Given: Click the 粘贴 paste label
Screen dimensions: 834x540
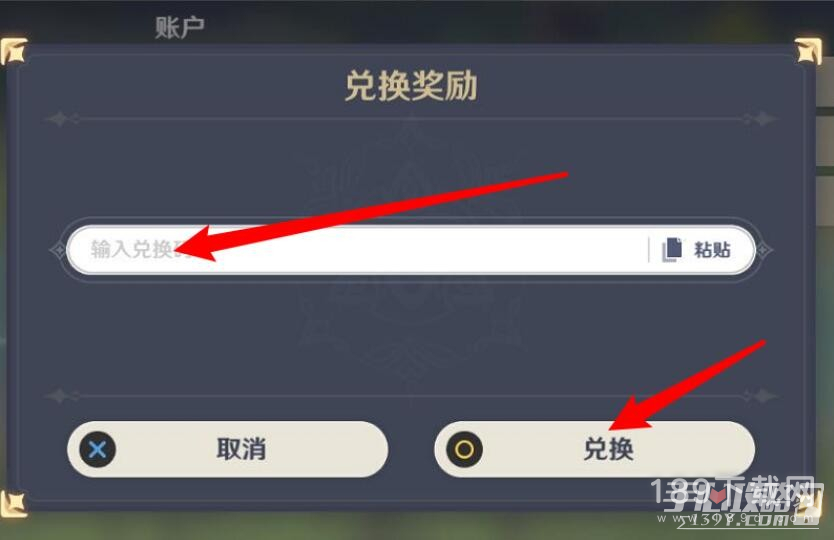Looking at the screenshot, I should point(713,250).
